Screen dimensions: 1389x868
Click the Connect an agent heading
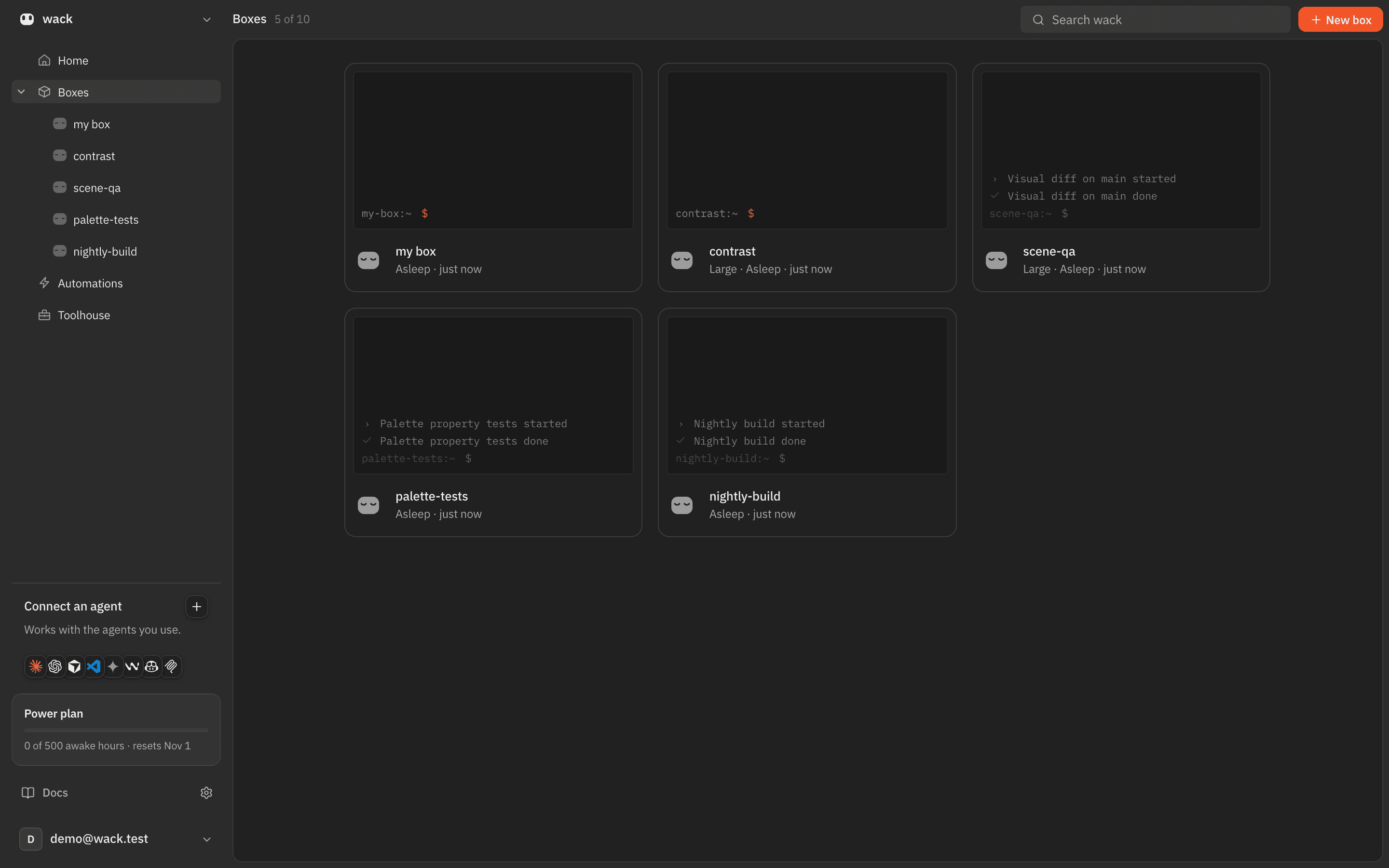[x=73, y=607]
